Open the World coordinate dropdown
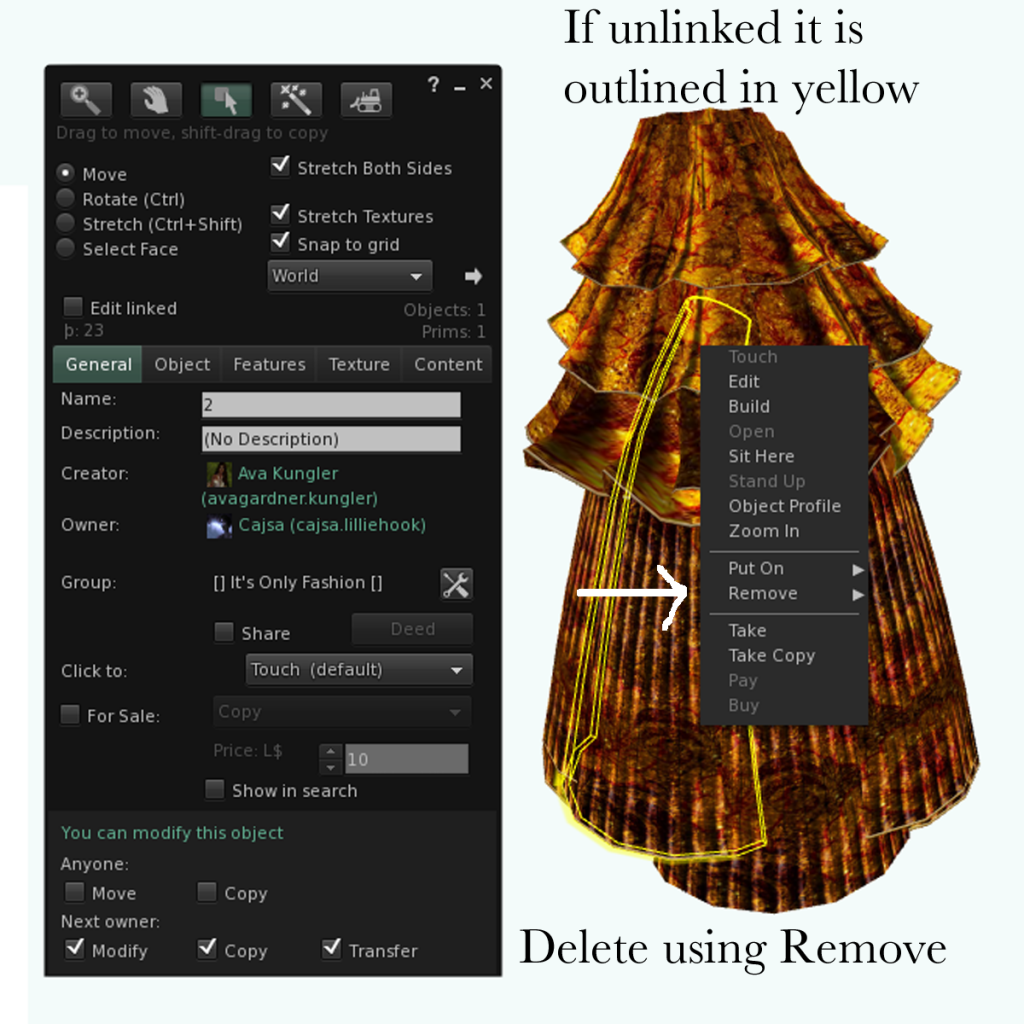Viewport: 1024px width, 1024px height. 349,276
